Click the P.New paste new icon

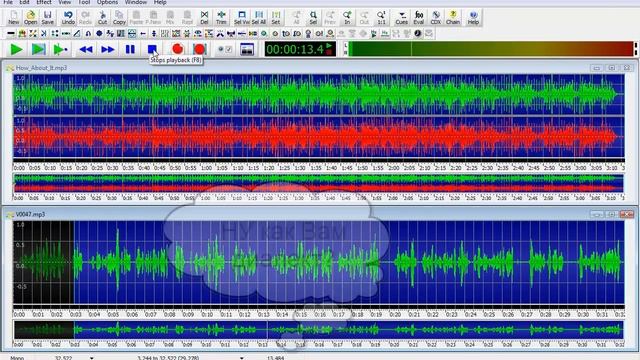click(x=153, y=17)
